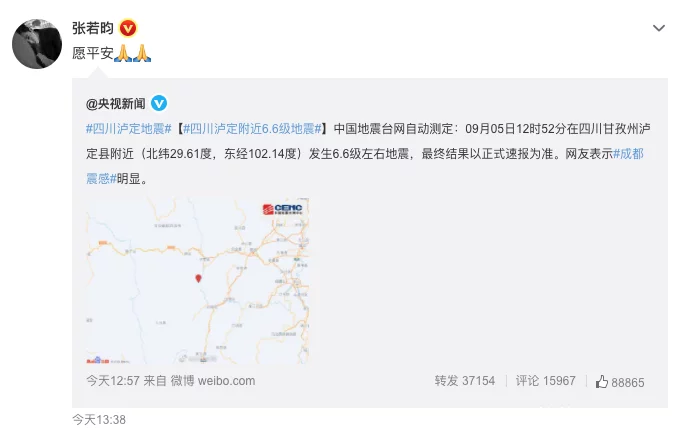Open 评论 15967 comments

pos(545,381)
